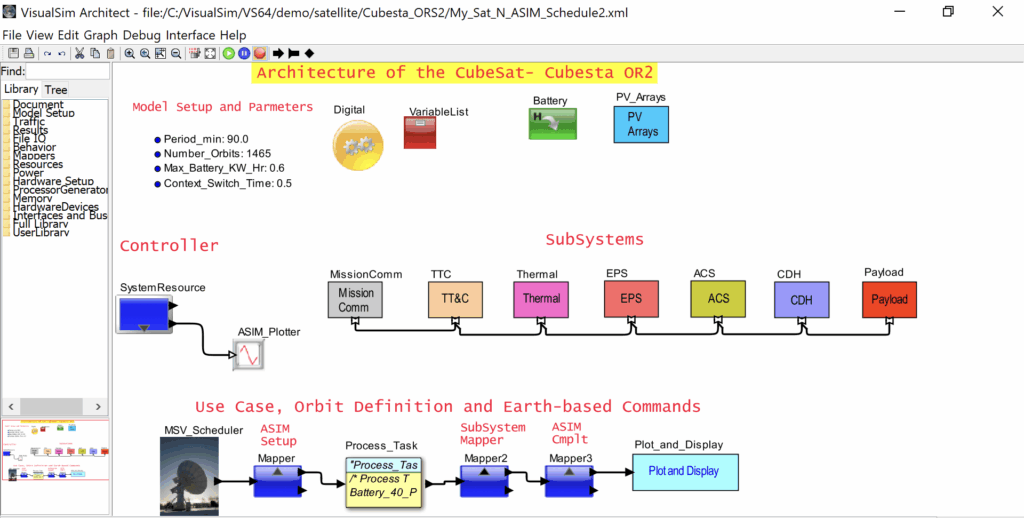
Task: Pause the simulation with blue button
Action: (244, 53)
